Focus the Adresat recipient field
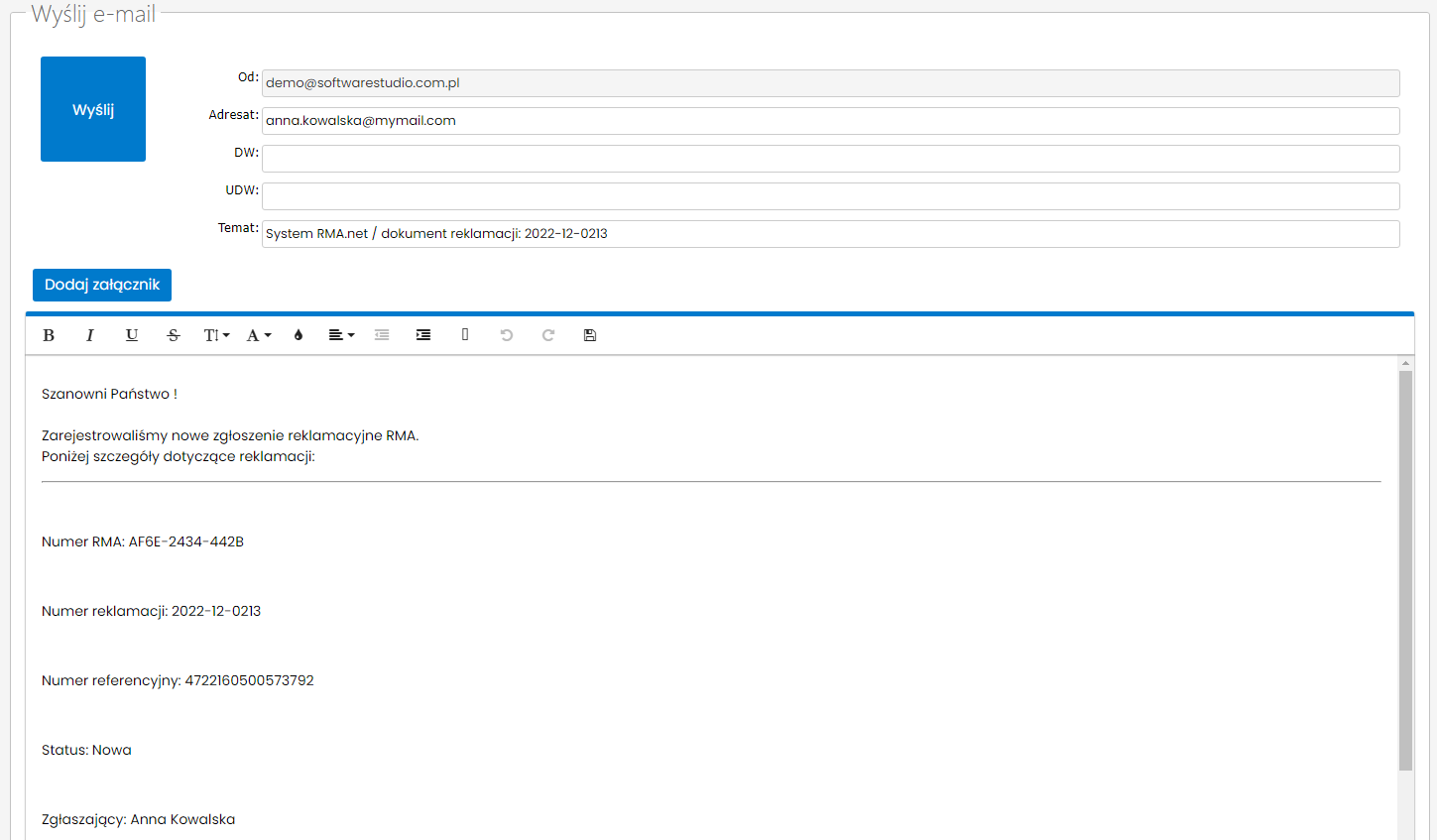Screen dimensions: 1437x840 [831, 121]
